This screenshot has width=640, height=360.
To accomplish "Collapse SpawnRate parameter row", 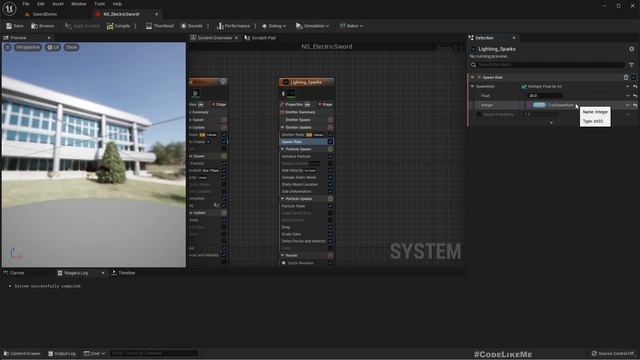I will 473,87.
